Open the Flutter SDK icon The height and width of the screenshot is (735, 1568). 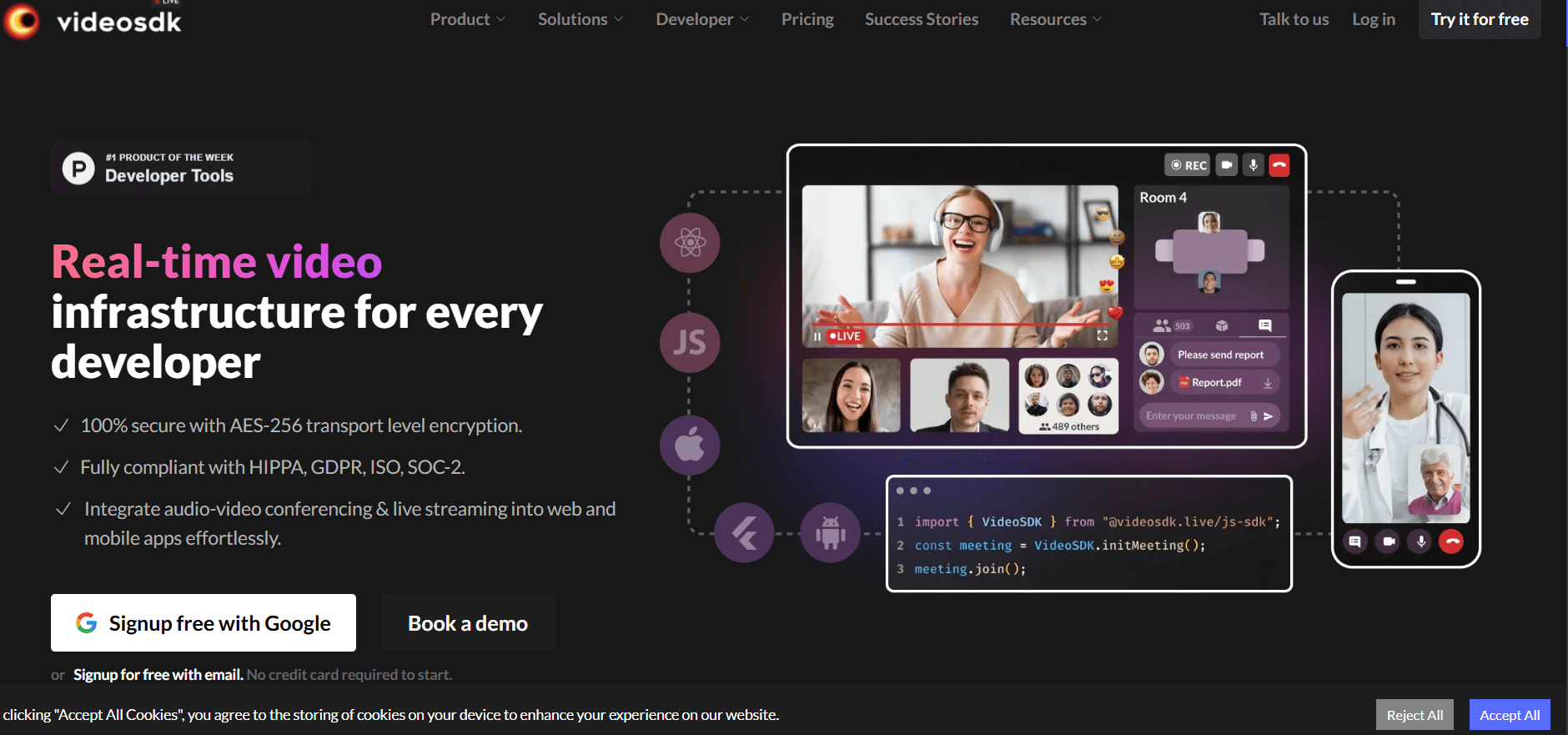(744, 532)
